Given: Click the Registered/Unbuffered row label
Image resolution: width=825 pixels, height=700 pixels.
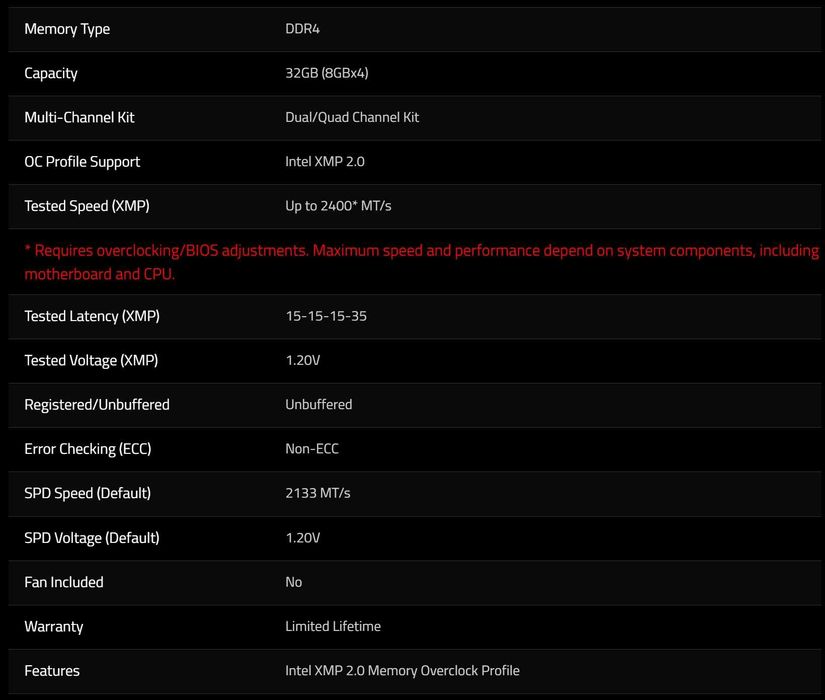Looking at the screenshot, I should (97, 404).
